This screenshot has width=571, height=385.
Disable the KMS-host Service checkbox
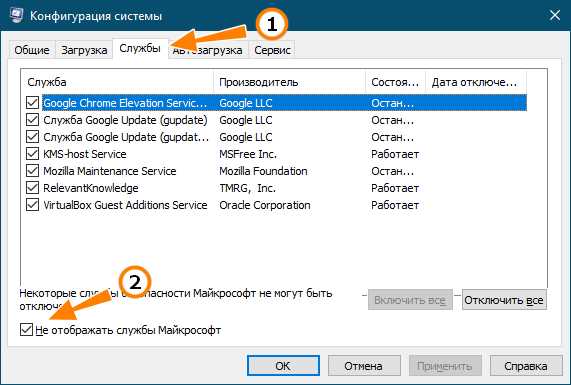32,154
